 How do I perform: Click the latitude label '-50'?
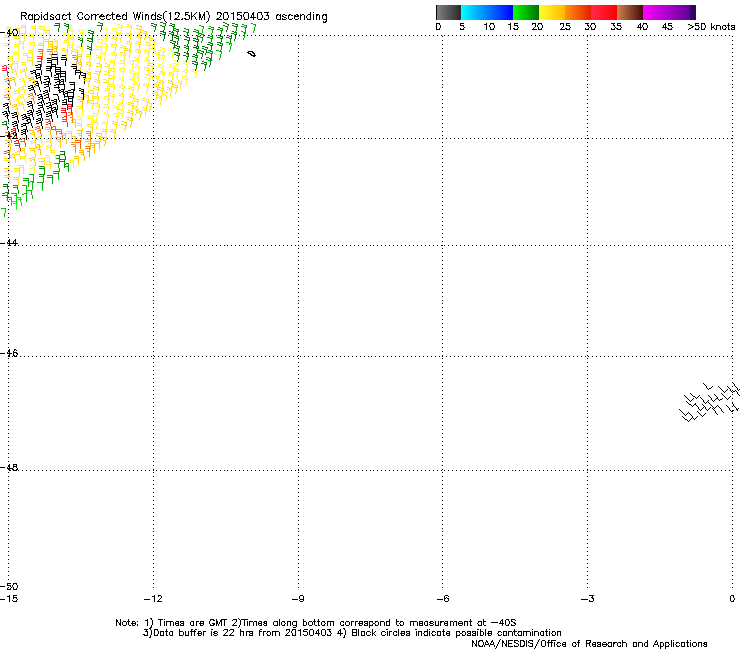point(9,586)
